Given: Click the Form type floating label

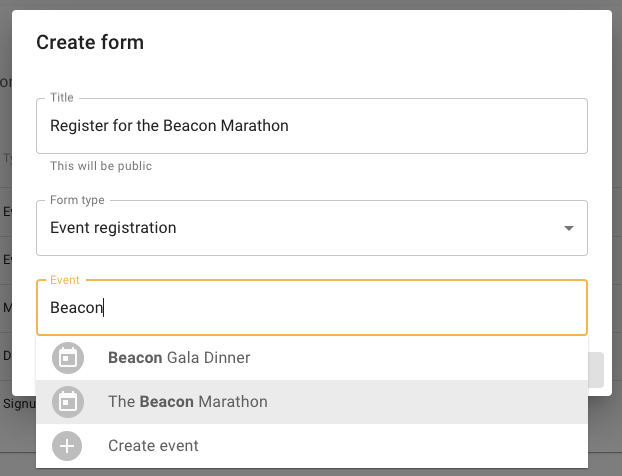Looking at the screenshot, I should [77, 200].
